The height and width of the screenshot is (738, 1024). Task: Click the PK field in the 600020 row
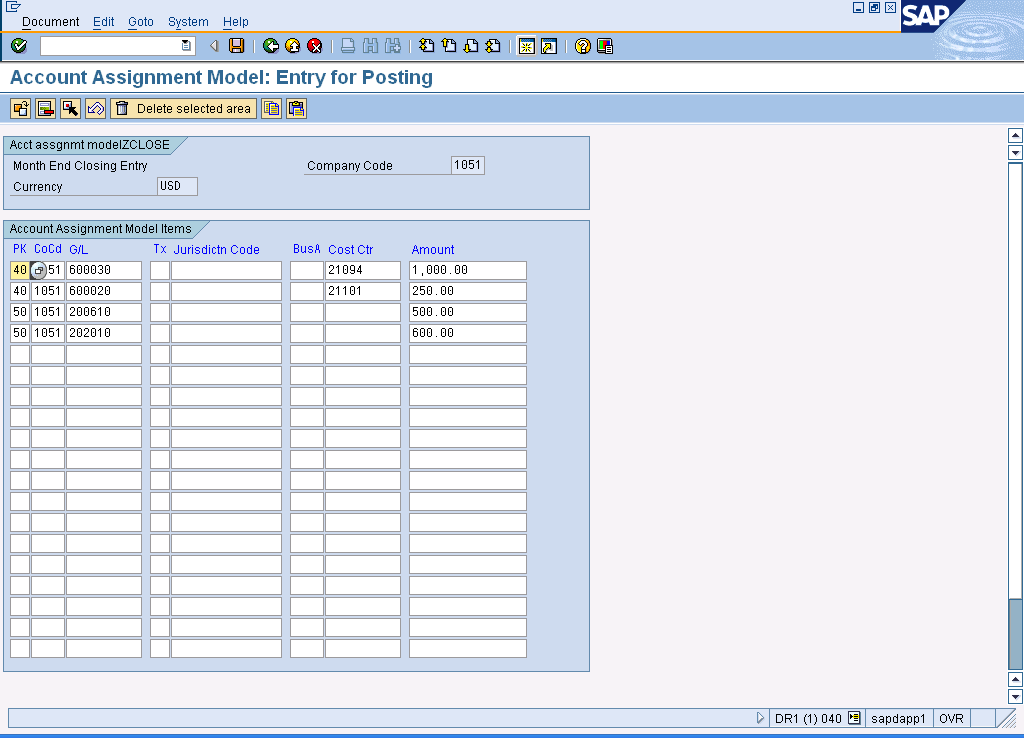coord(20,291)
